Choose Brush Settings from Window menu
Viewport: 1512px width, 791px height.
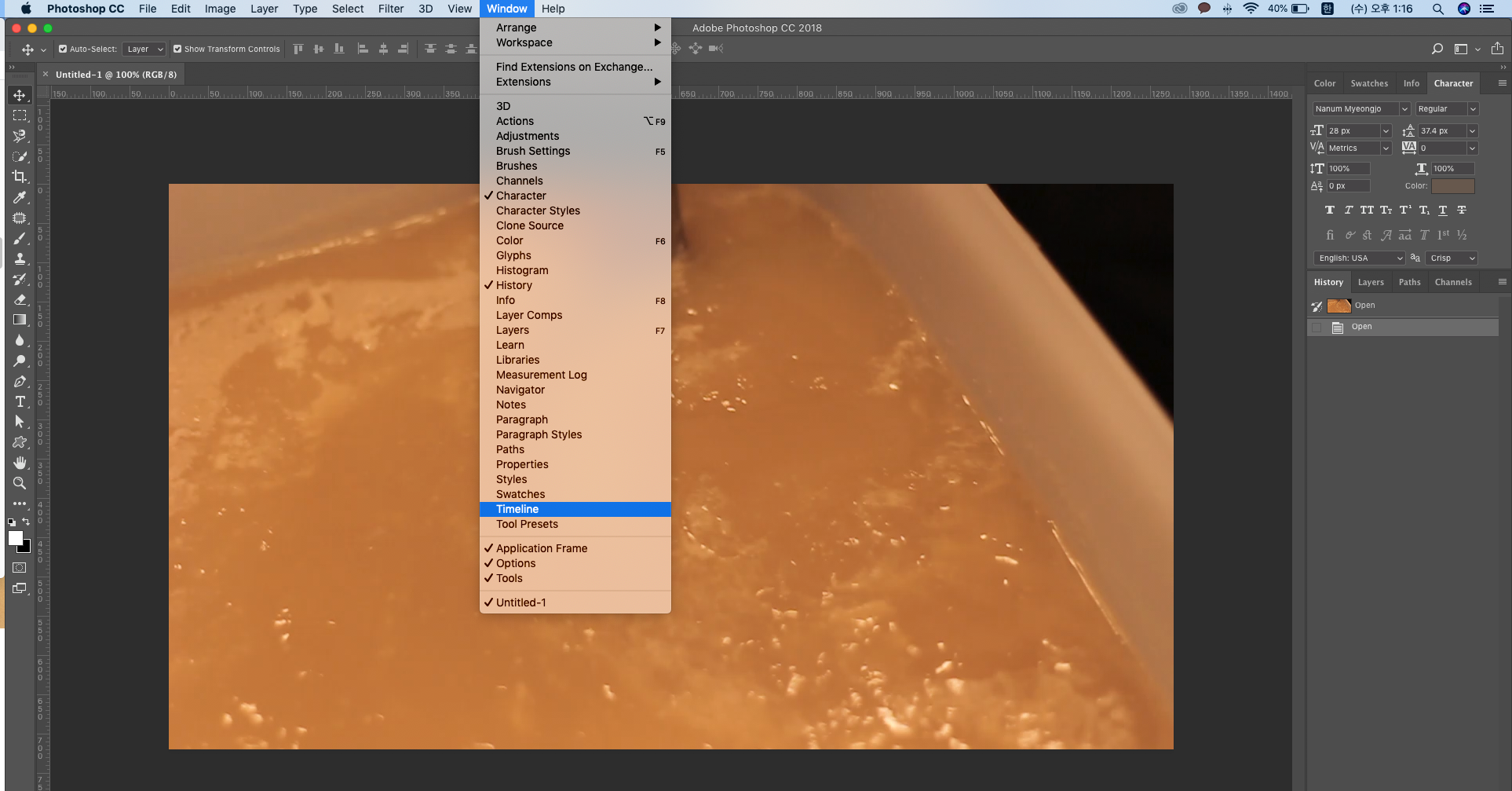tap(575, 151)
